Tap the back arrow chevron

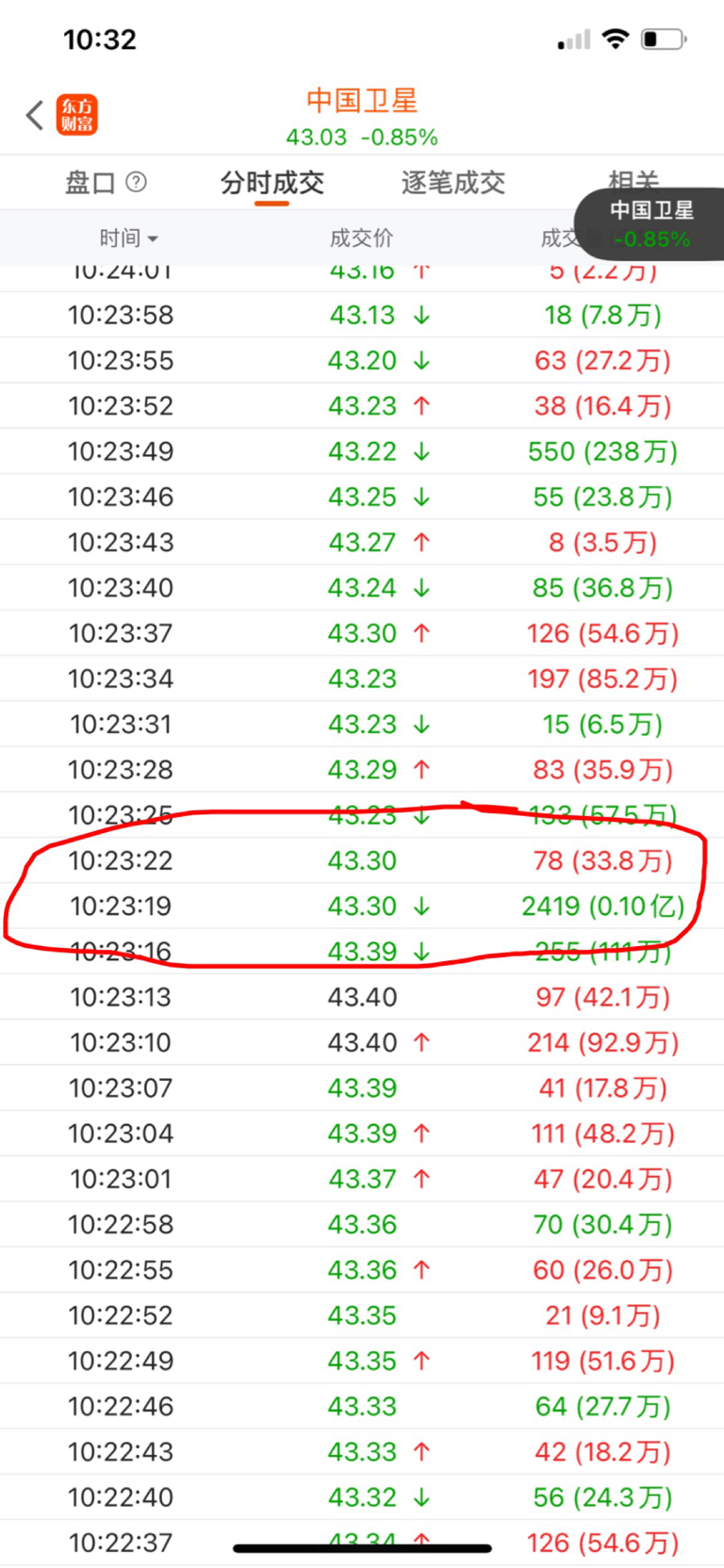click(35, 115)
